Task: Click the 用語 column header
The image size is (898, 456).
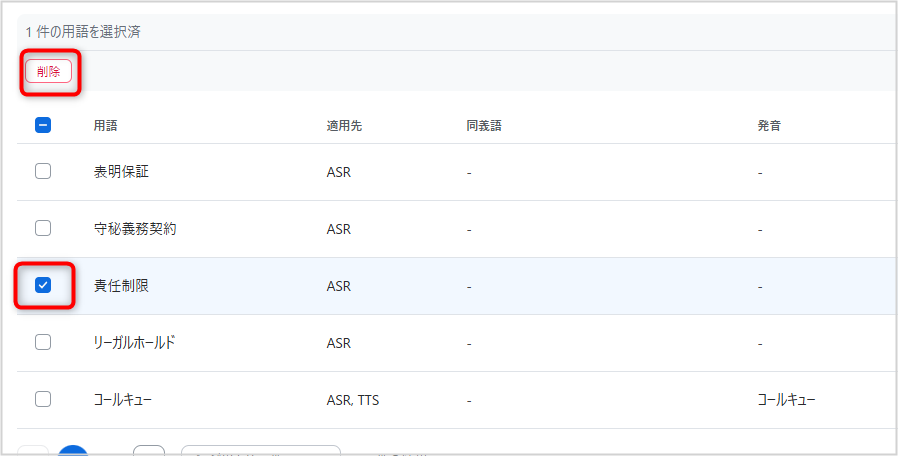Action: (105, 126)
